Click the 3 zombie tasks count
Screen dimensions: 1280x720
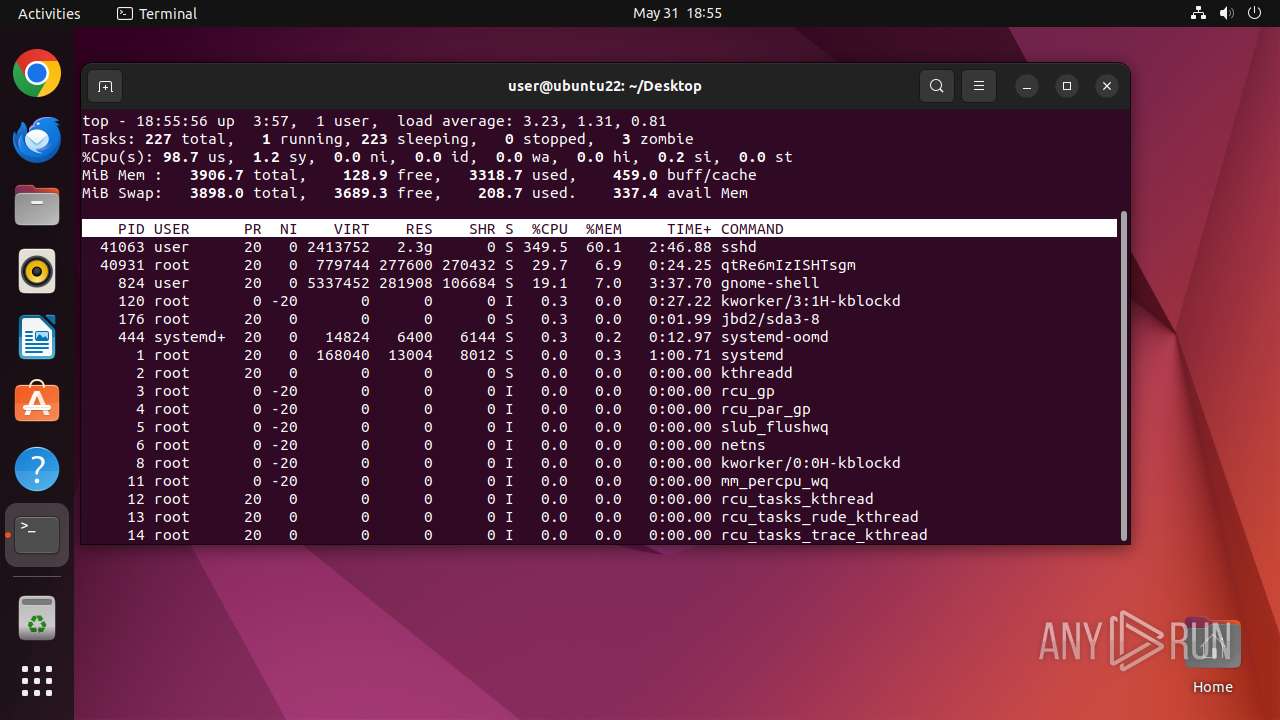coord(658,139)
